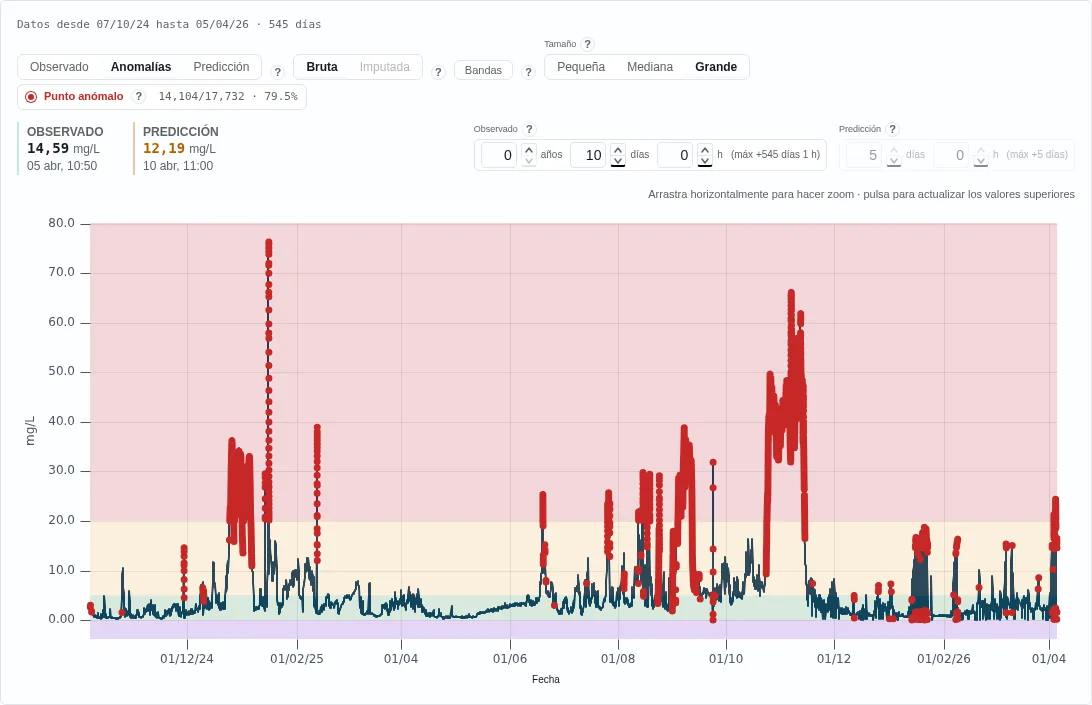The width and height of the screenshot is (1092, 705).
Task: Focus the observed hours input field
Action: pos(676,155)
